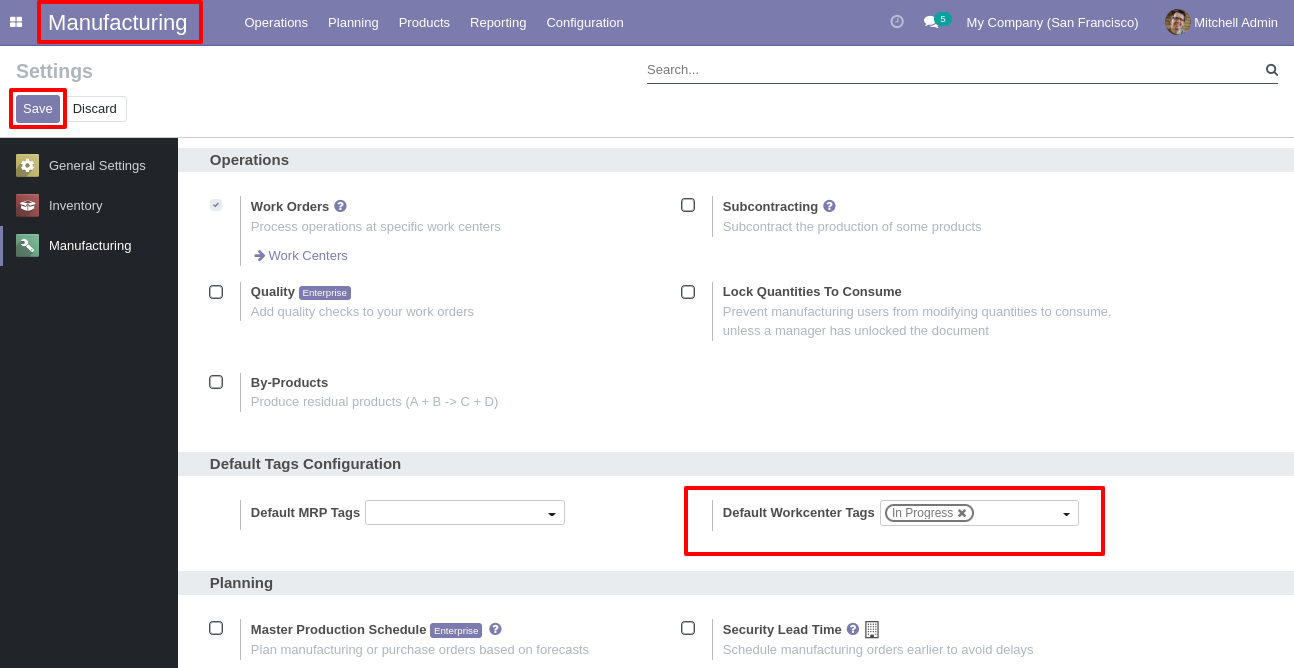The height and width of the screenshot is (668, 1294).
Task: Click the Master Production Schedule Enterprise badge
Action: 456,631
